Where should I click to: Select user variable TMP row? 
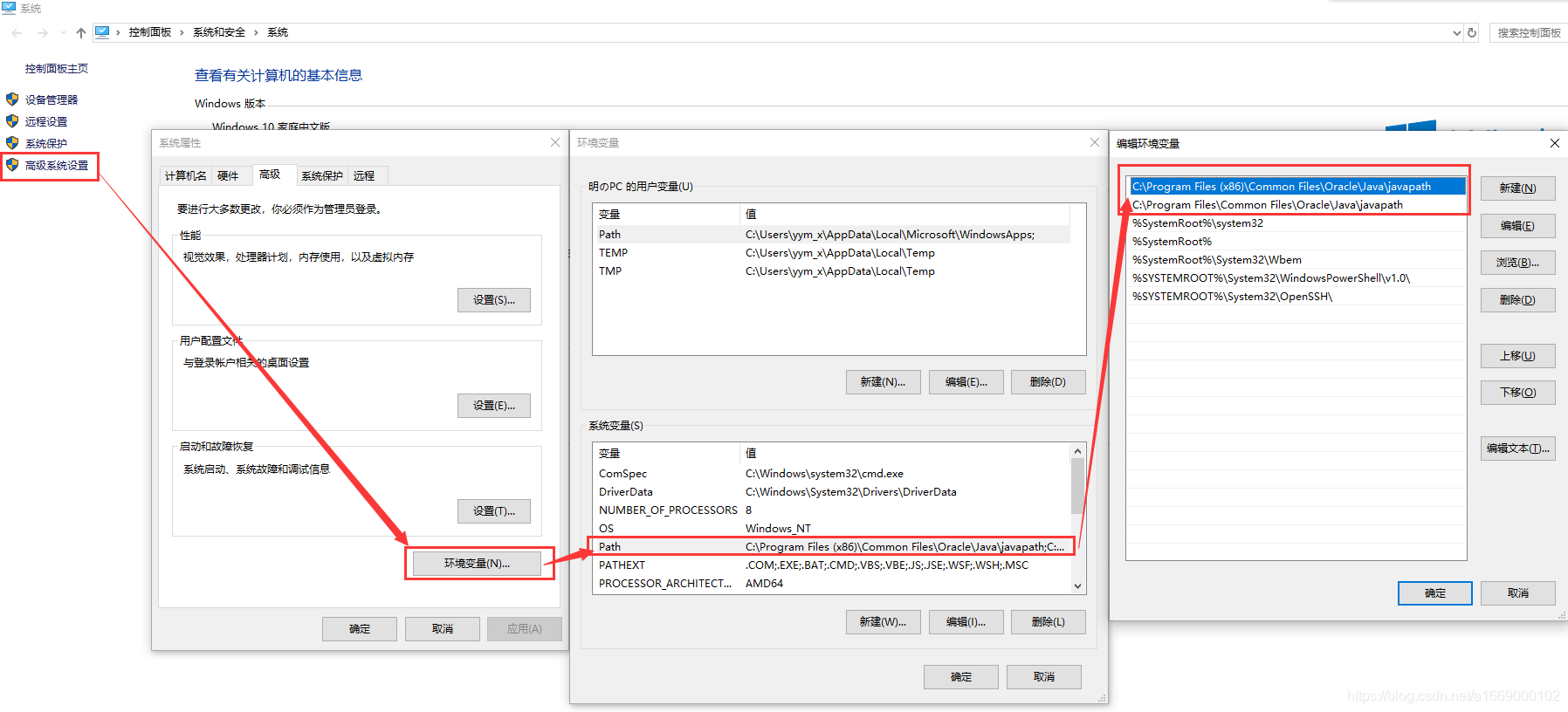833,271
